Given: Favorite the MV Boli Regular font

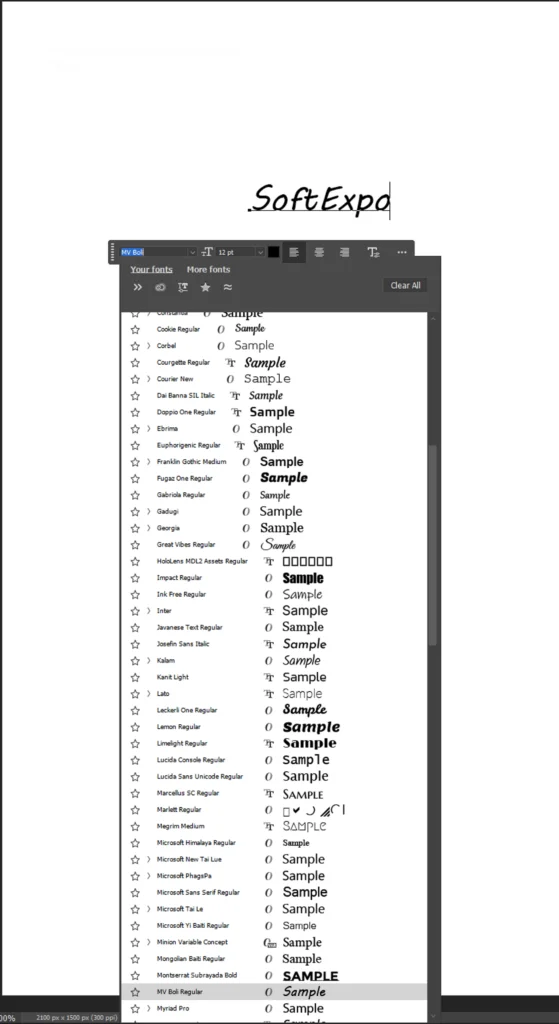Looking at the screenshot, I should [x=135, y=992].
